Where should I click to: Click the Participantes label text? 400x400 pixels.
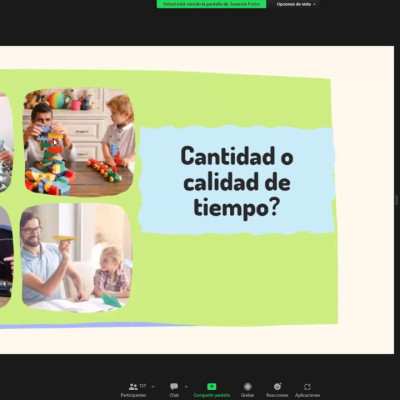(133, 395)
